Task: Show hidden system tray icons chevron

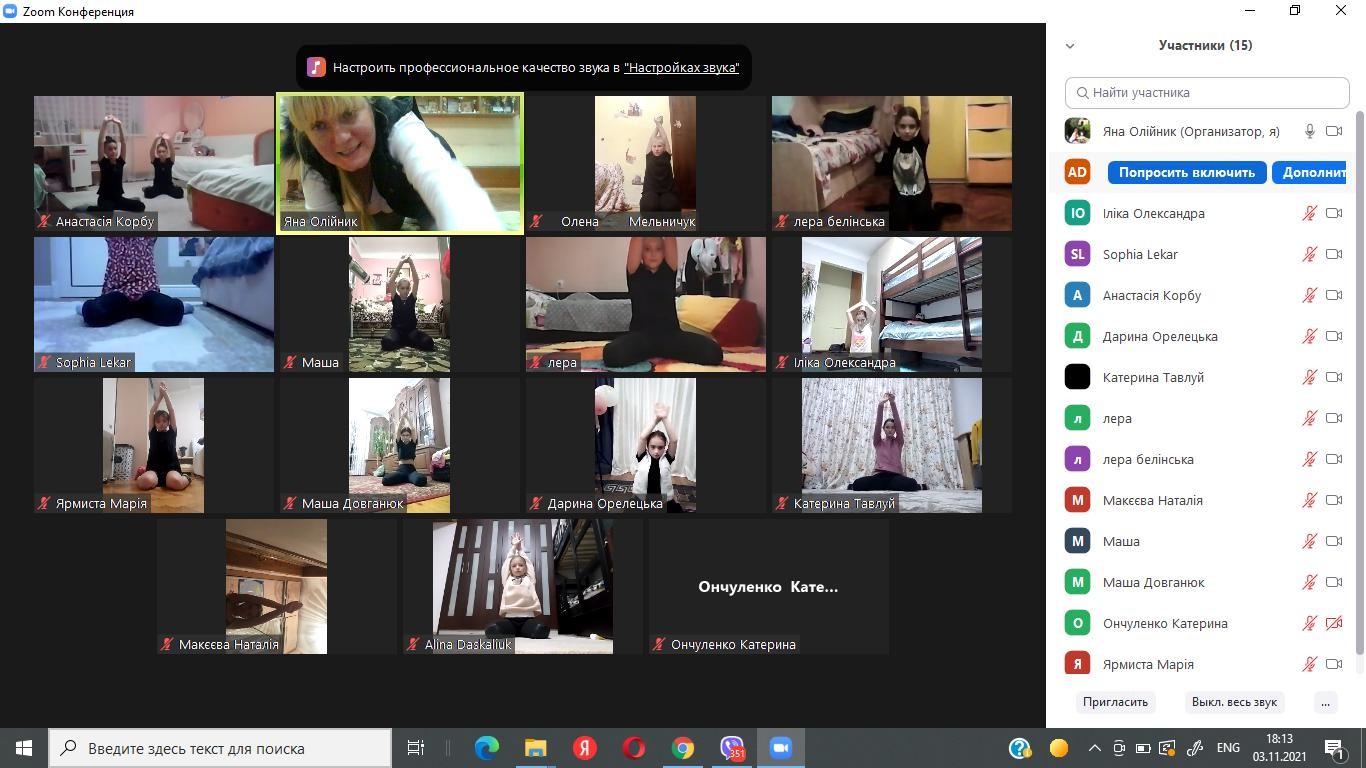Action: point(1095,748)
